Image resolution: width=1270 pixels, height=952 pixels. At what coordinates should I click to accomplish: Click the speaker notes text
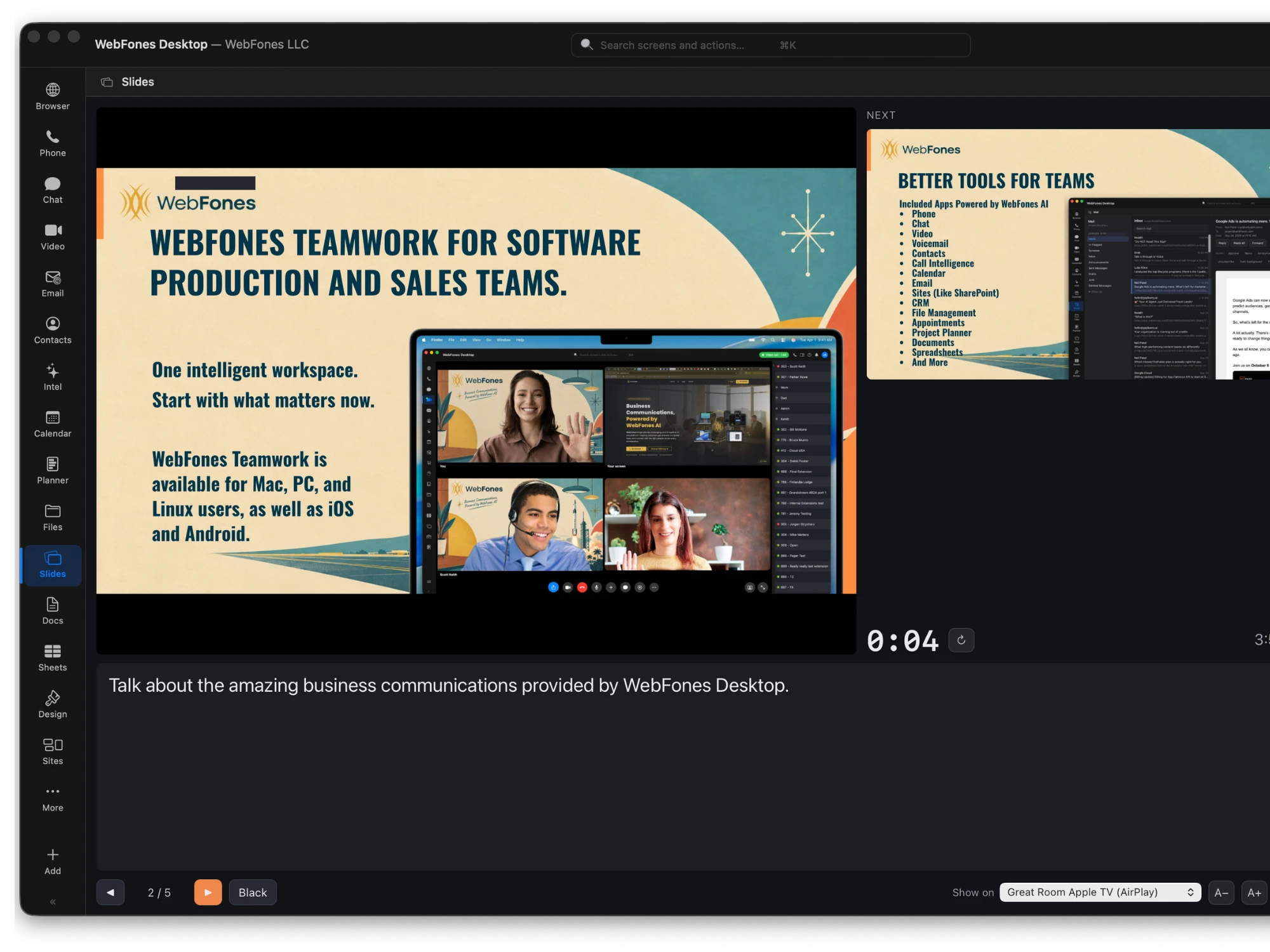(x=449, y=685)
